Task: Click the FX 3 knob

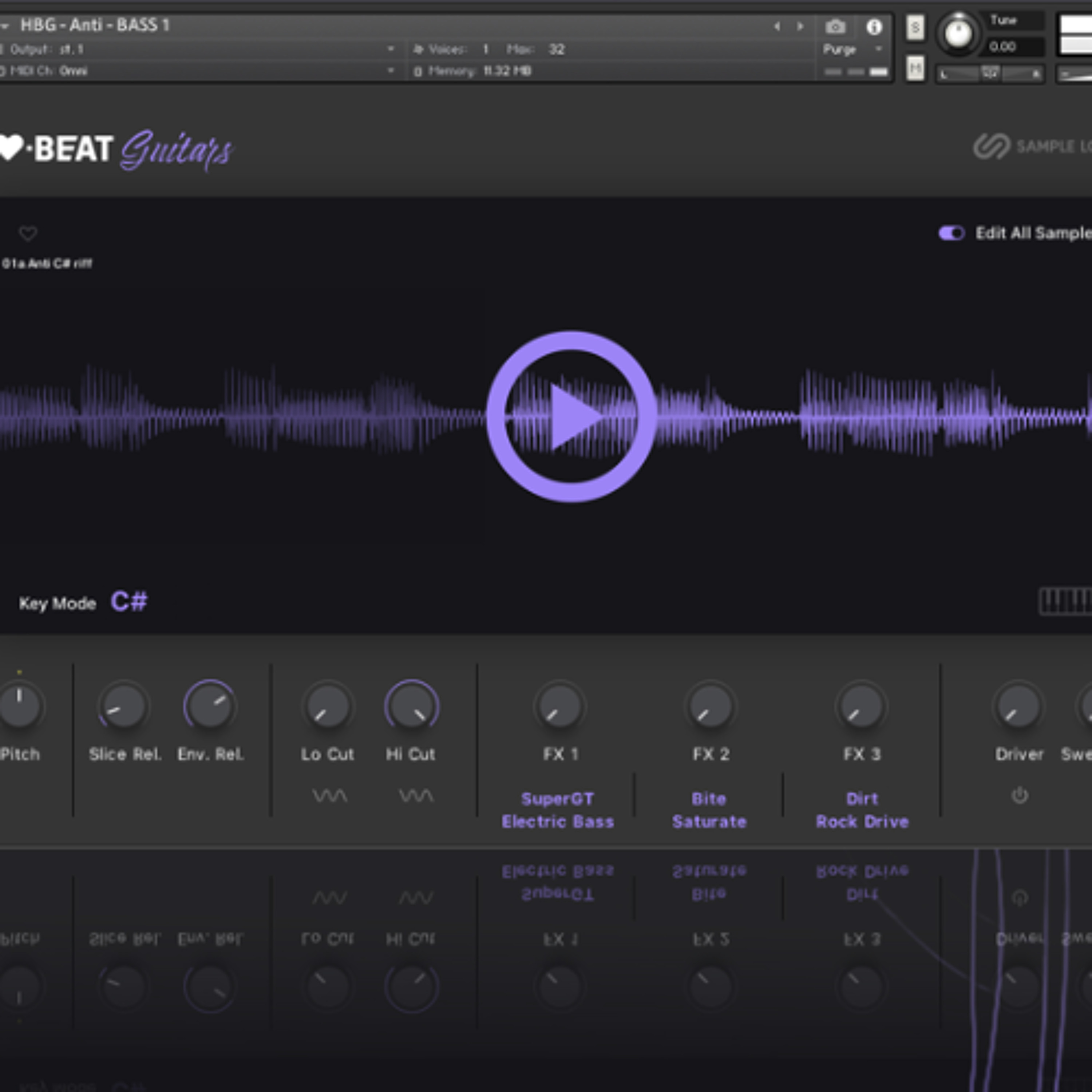Action: tap(861, 706)
